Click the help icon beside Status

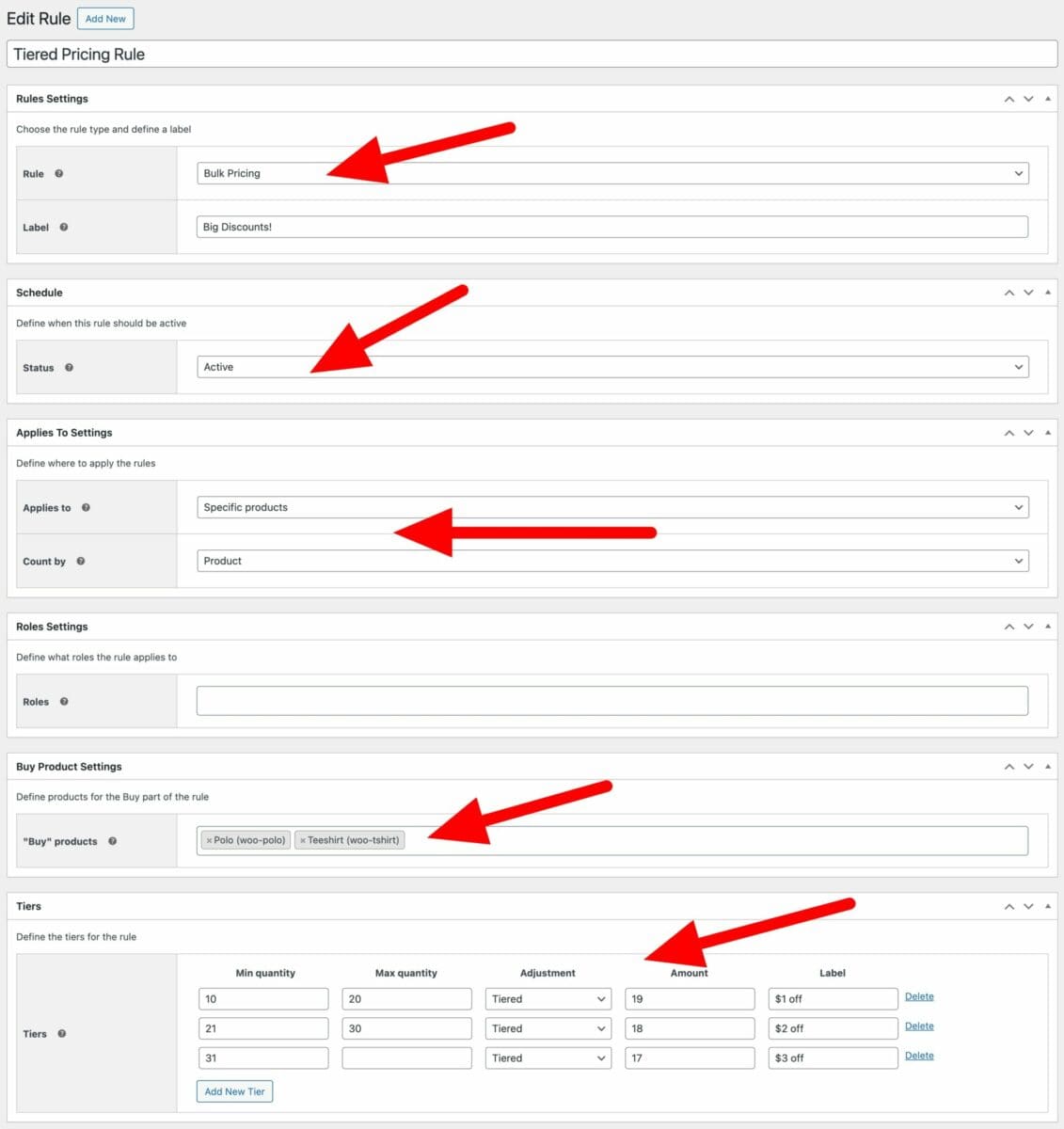point(69,368)
